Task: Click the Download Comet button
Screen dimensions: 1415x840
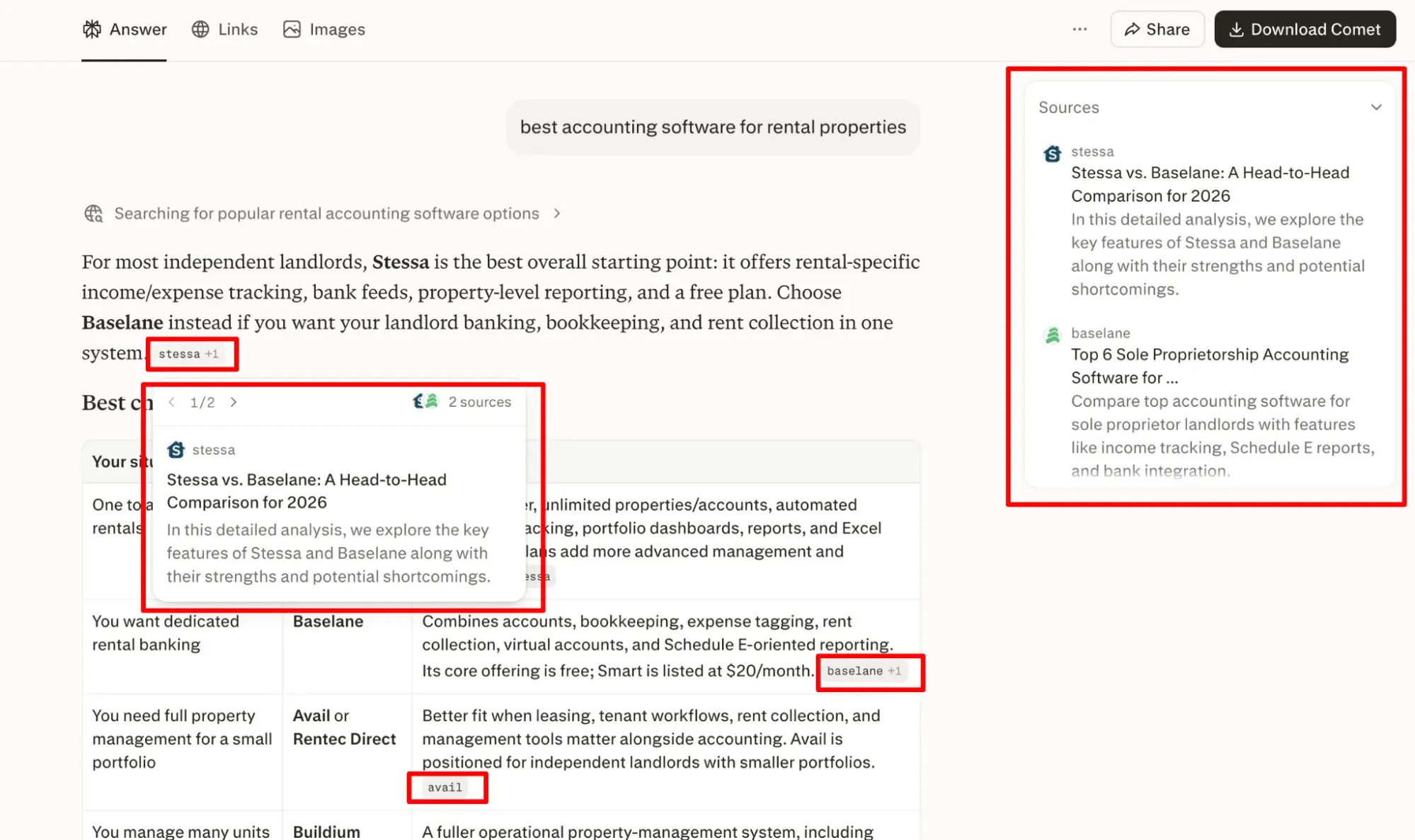Action: (x=1305, y=29)
